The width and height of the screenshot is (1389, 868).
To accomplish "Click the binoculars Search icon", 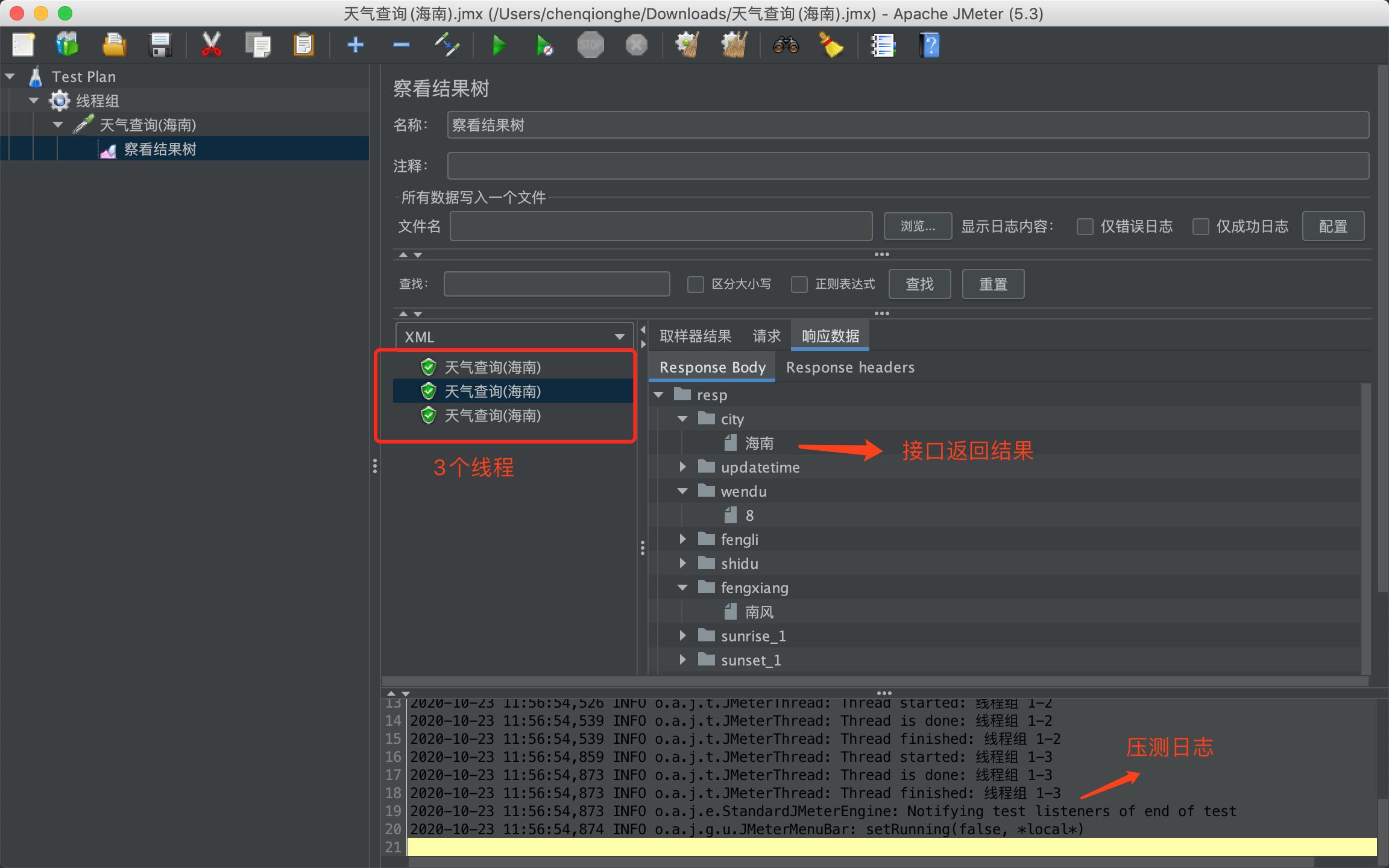I will (786, 45).
